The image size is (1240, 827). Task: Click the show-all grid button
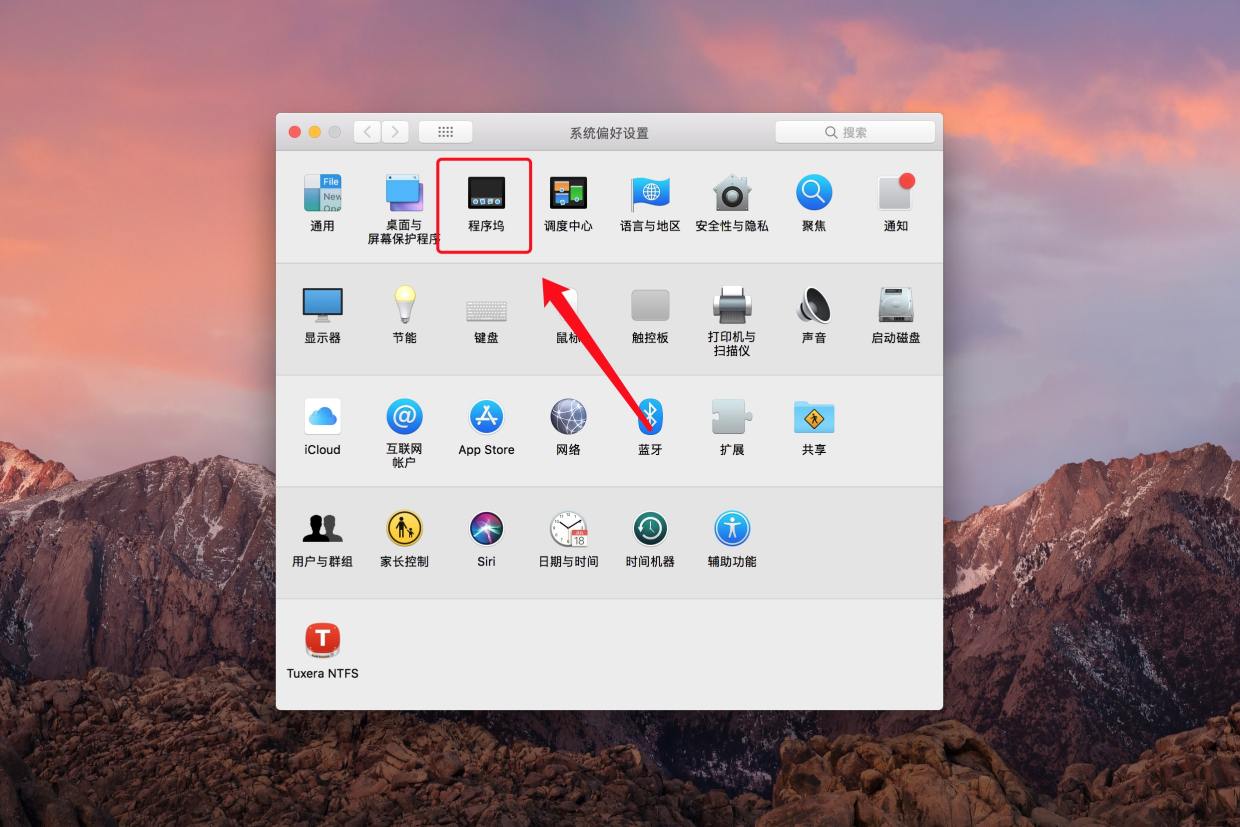445,132
